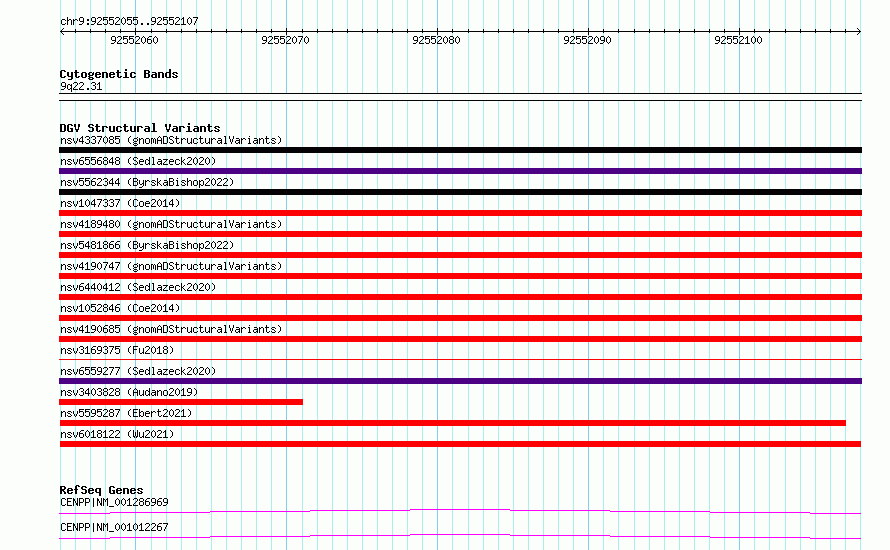Open variant nsv1052846 (Coe2014) label
This screenshot has height=550, width=890.
120,308
